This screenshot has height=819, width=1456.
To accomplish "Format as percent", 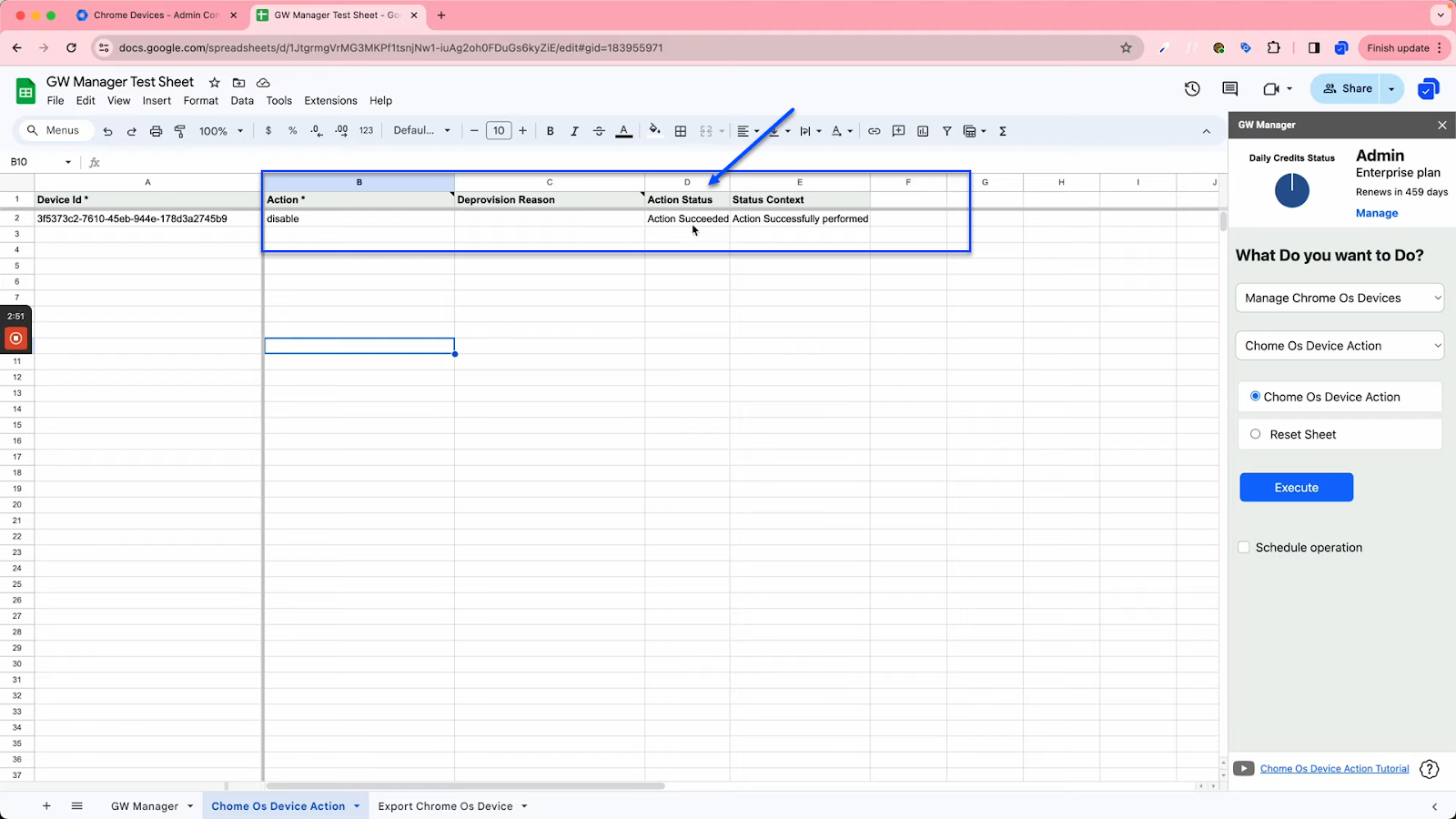I will coord(292,131).
